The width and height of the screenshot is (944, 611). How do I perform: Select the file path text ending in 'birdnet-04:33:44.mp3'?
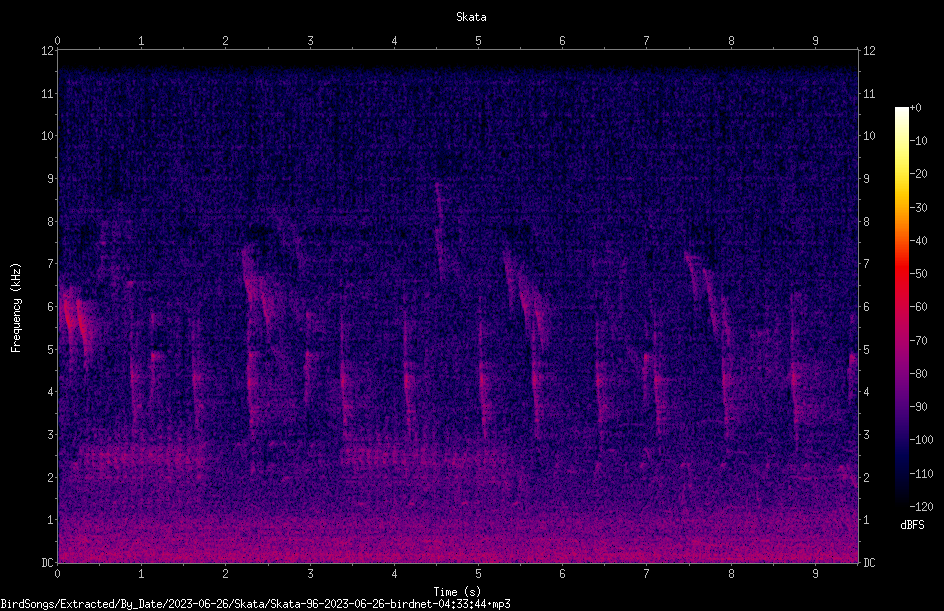pyautogui.click(x=255, y=604)
